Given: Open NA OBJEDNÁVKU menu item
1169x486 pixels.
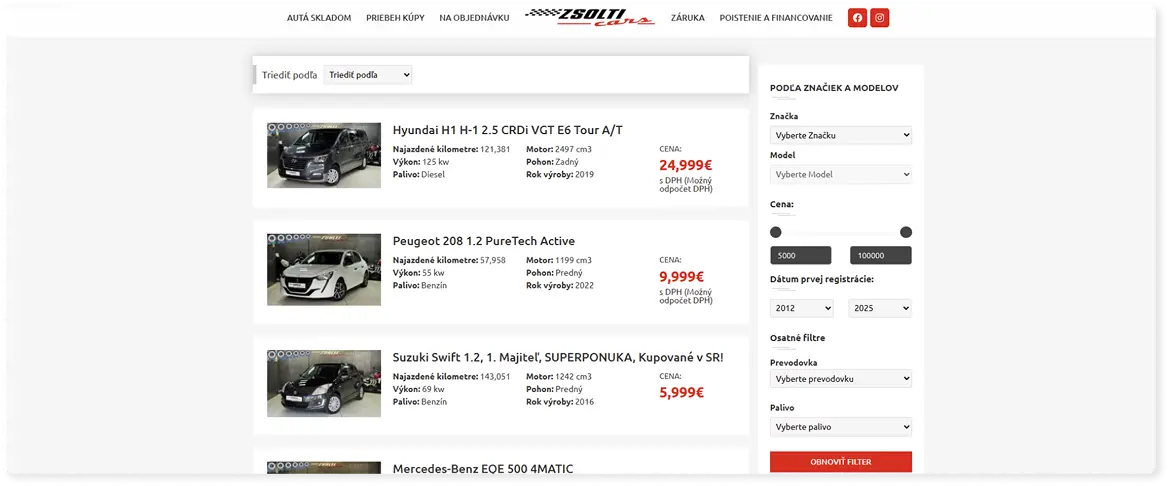Looking at the screenshot, I should (474, 18).
